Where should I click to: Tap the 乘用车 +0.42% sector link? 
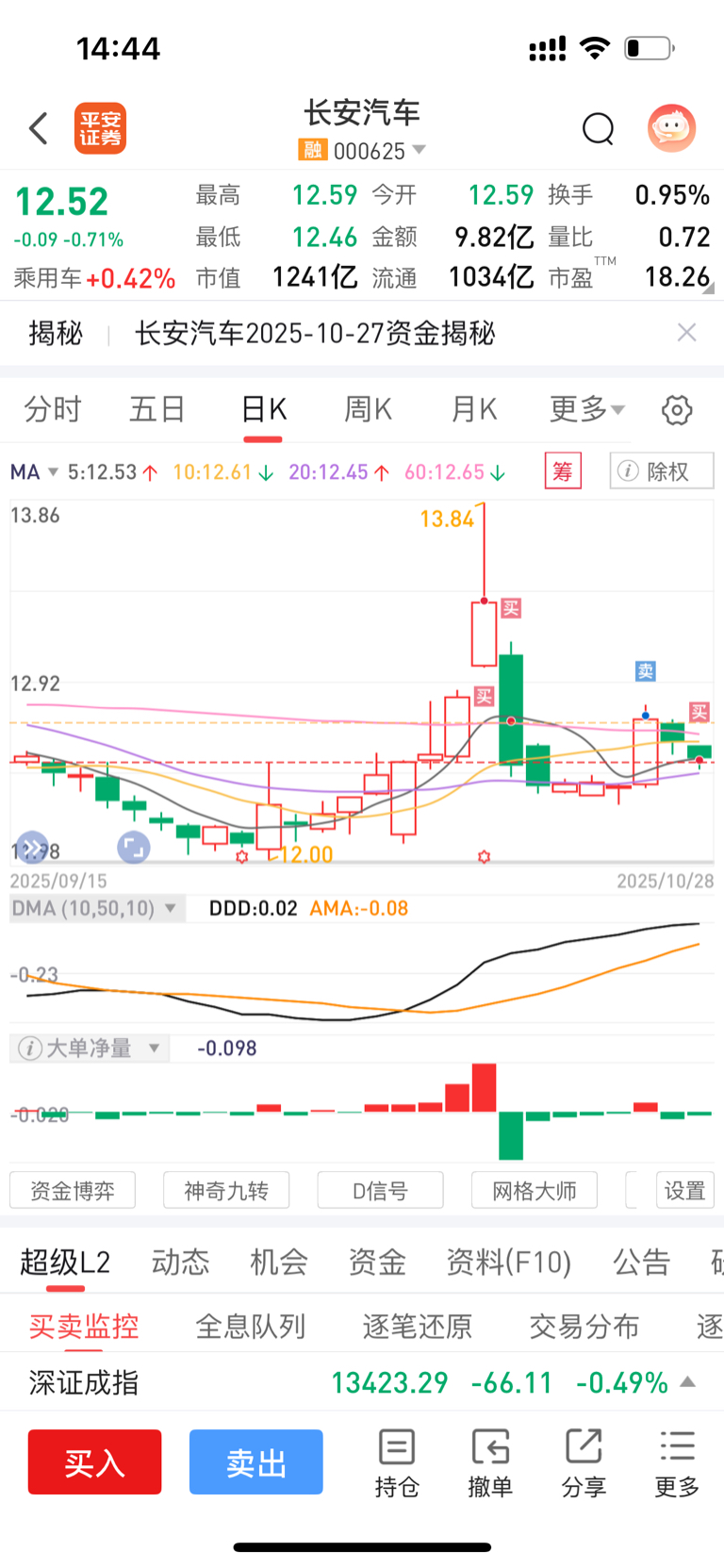[94, 278]
